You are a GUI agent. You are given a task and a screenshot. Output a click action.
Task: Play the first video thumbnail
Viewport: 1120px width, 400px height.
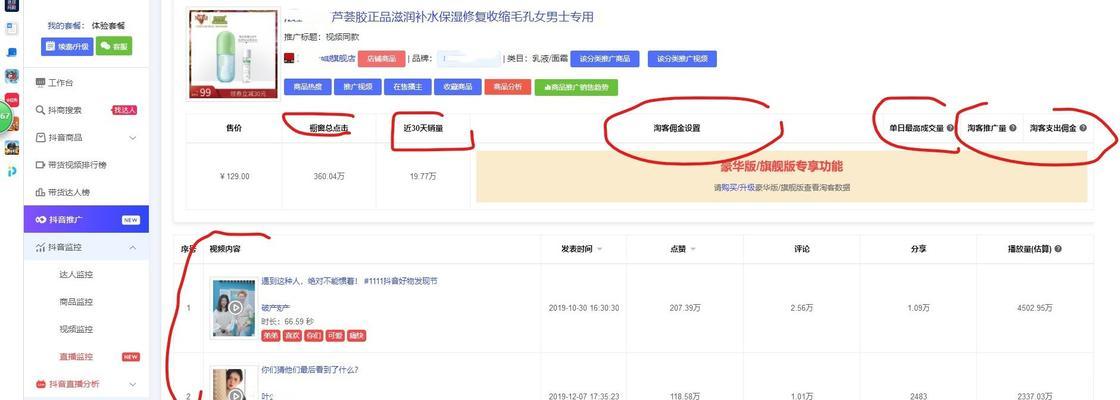[x=234, y=308]
